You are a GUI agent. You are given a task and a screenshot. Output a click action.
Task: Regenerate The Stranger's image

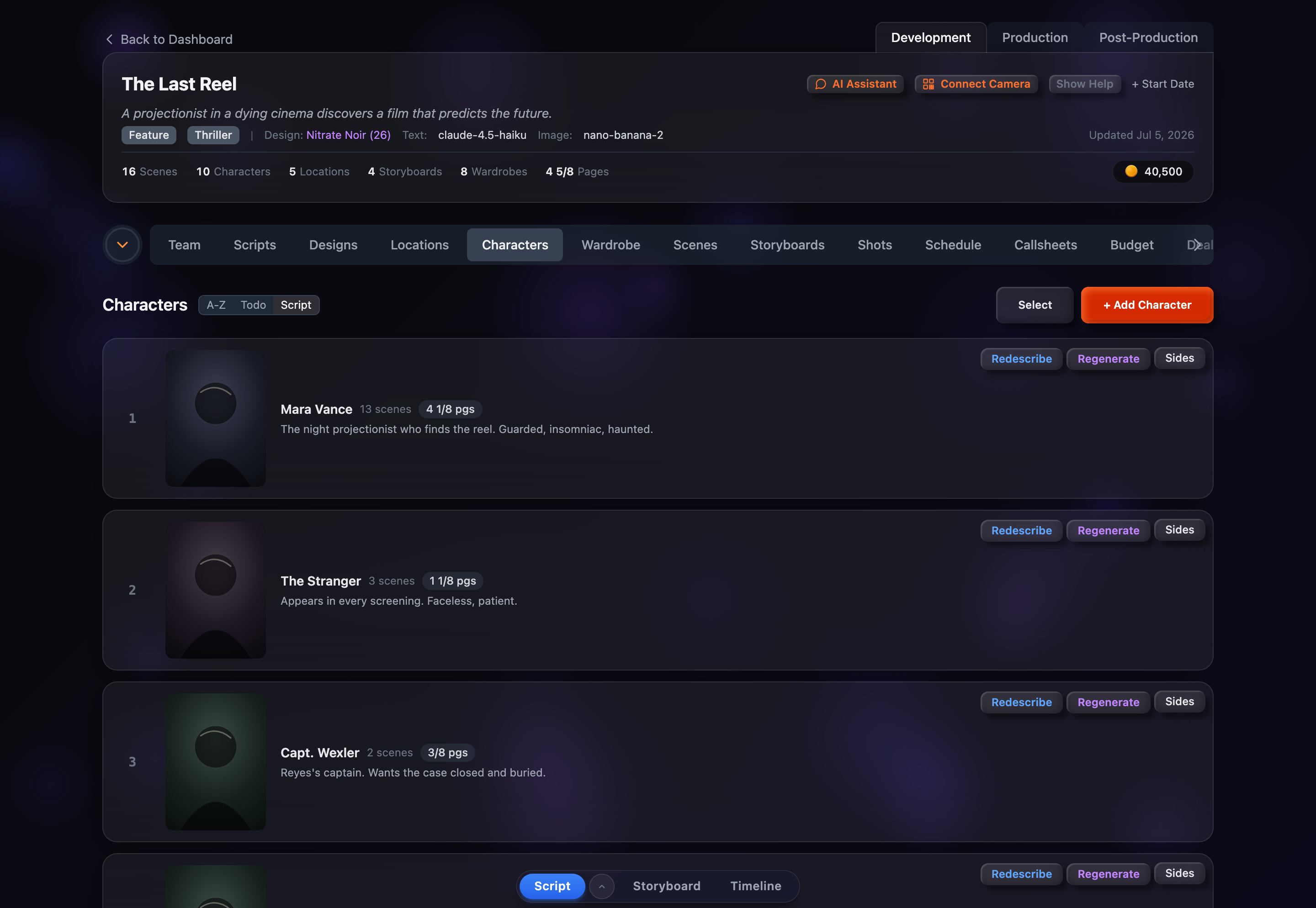[1108, 531]
